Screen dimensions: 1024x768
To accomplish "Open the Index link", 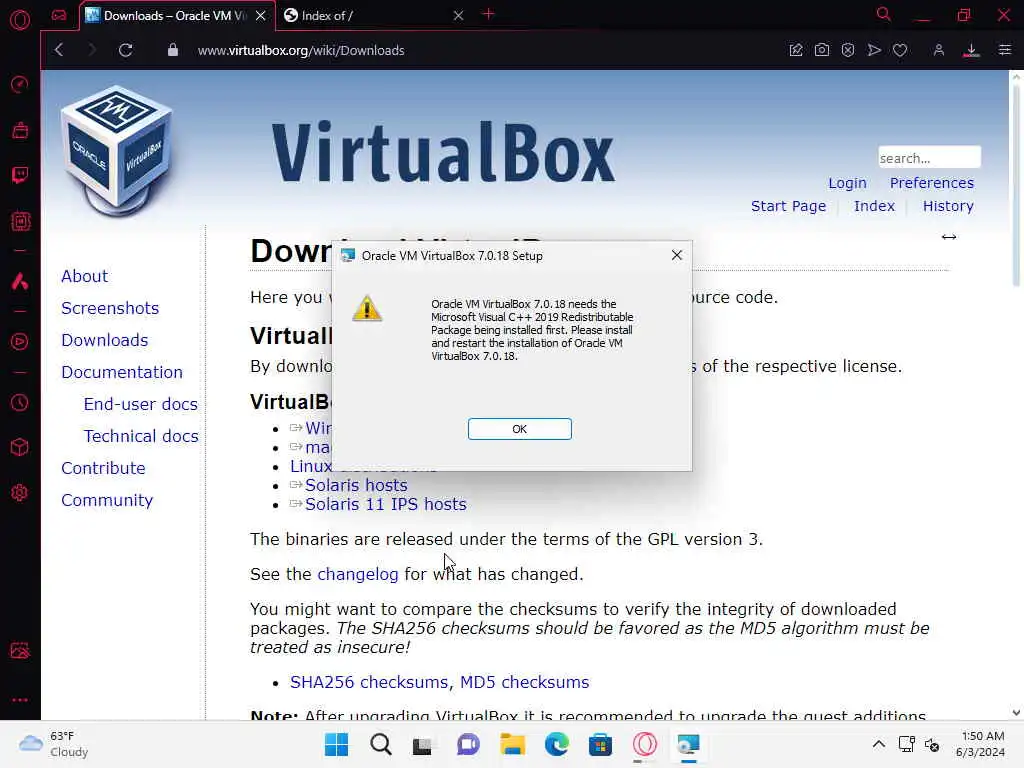I will pos(874,206).
